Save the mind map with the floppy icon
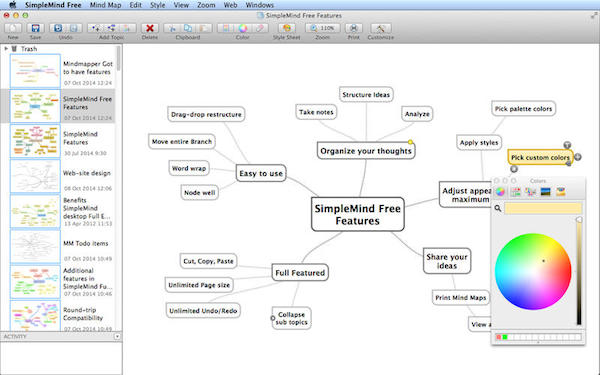 click(x=36, y=28)
